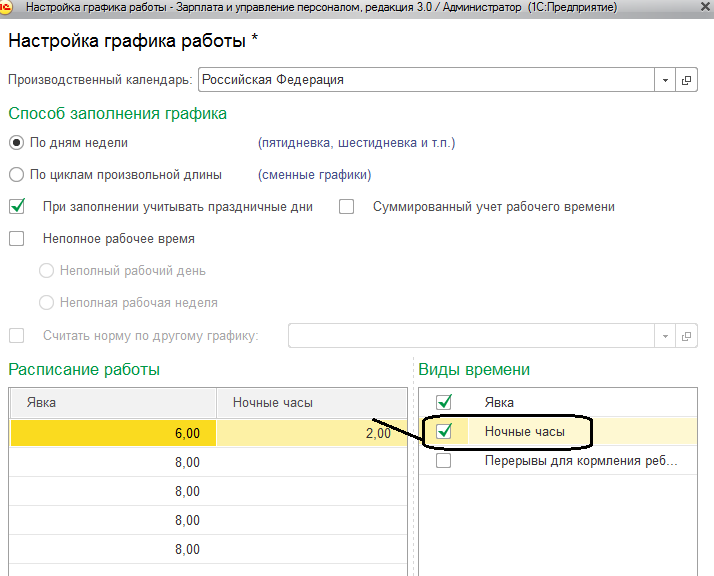Check Считать норму по другому графику
The image size is (714, 576).
[x=16, y=336]
